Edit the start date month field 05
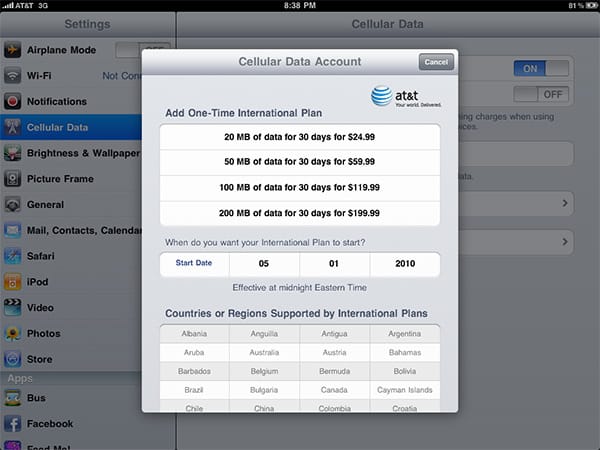 click(264, 264)
